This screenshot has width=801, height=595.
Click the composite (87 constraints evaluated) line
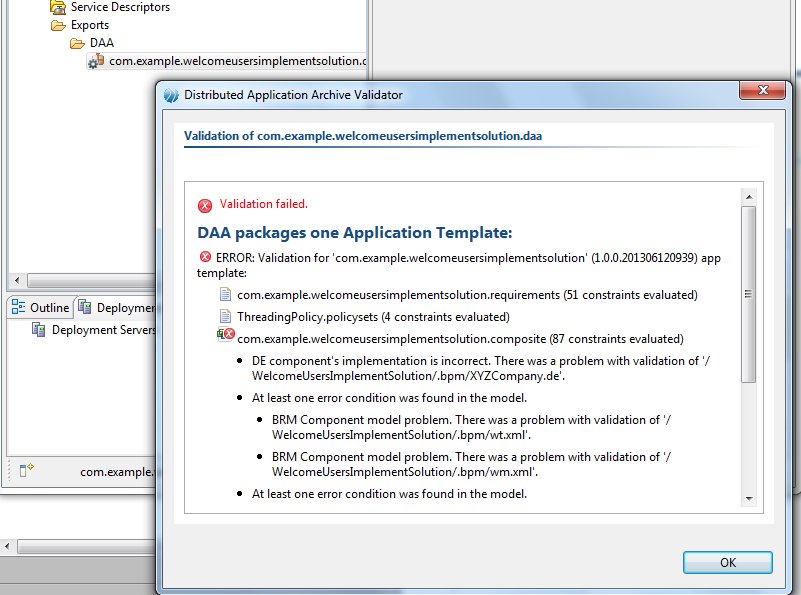point(460,339)
